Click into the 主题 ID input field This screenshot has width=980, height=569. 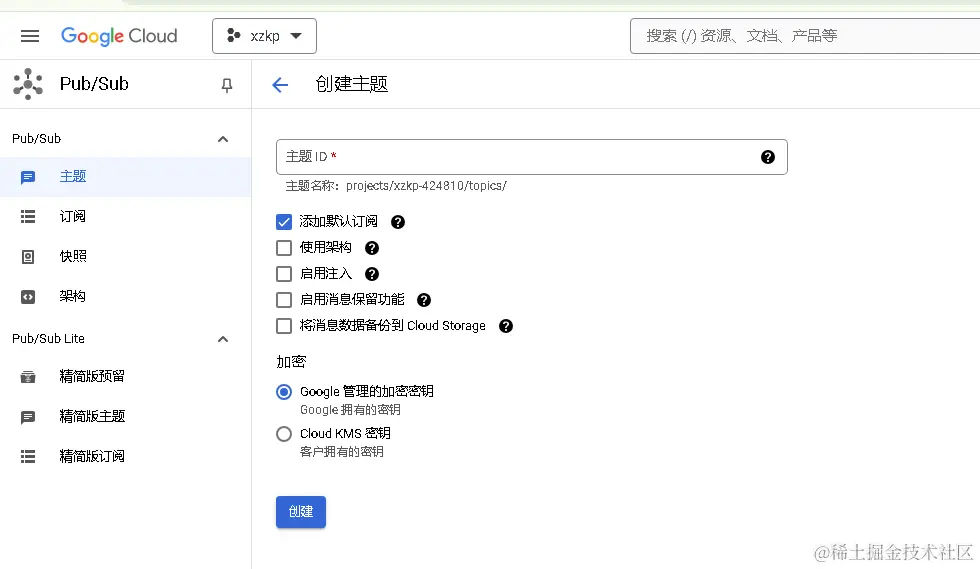tap(531, 157)
